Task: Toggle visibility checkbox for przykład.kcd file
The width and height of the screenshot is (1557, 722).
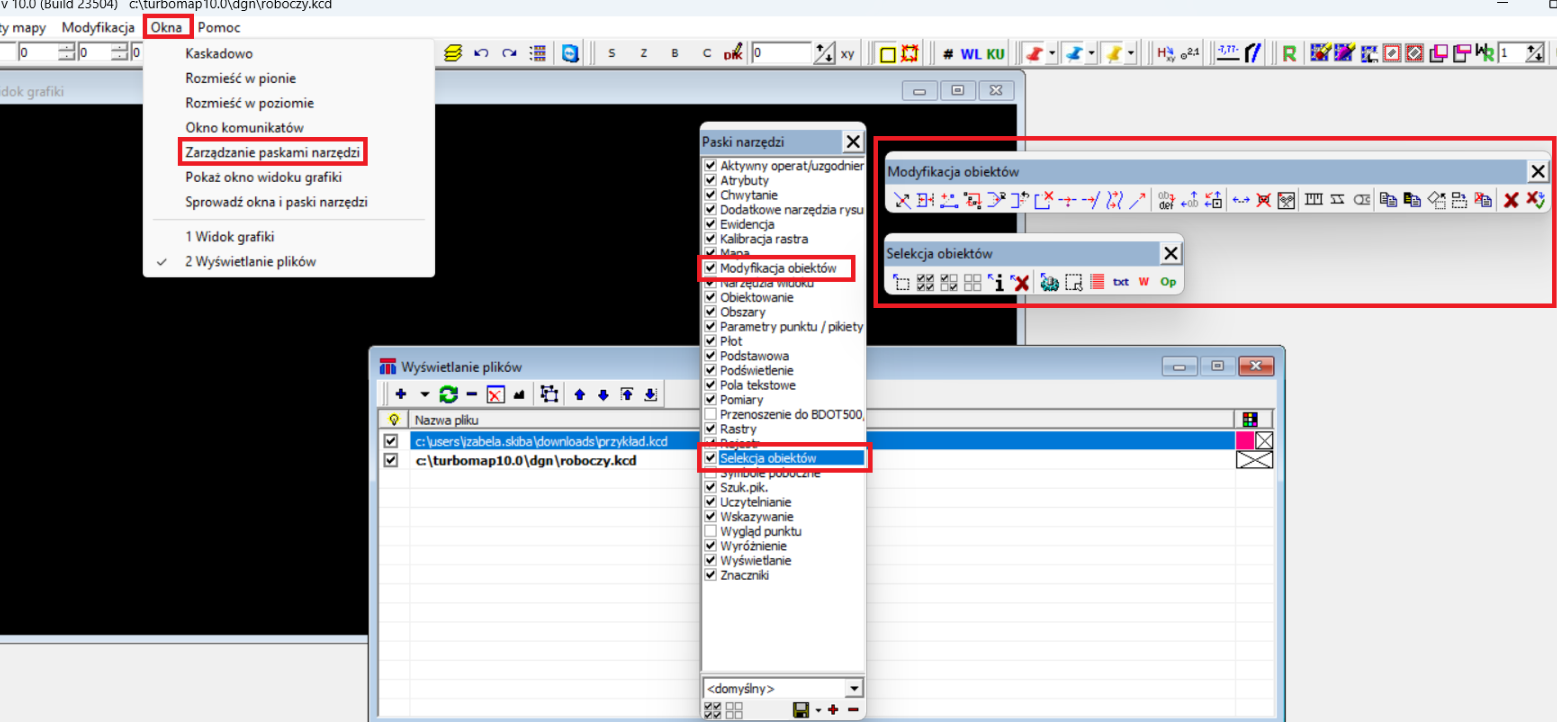Action: pyautogui.click(x=391, y=441)
